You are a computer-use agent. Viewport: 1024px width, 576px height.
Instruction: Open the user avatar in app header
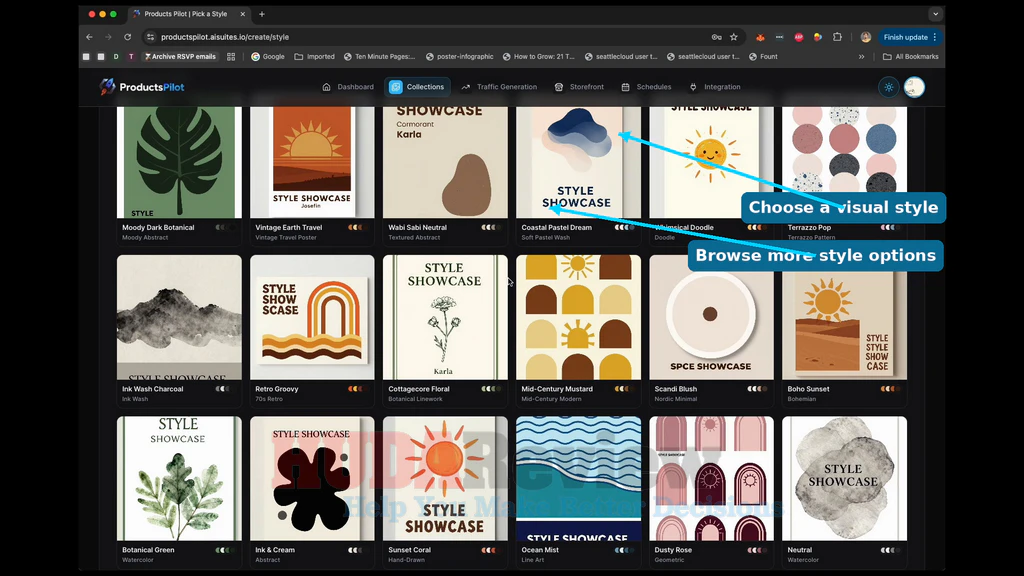(914, 87)
